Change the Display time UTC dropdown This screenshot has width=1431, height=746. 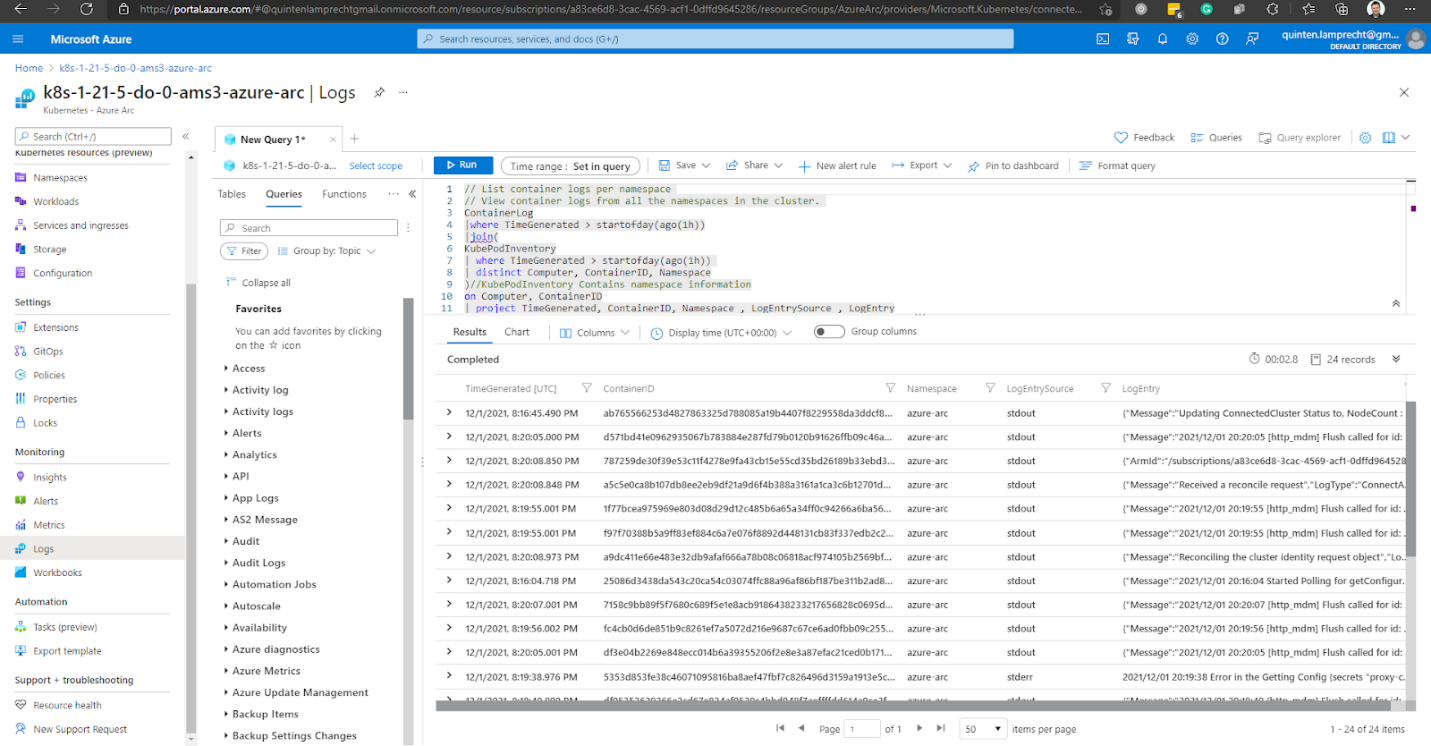(x=721, y=332)
